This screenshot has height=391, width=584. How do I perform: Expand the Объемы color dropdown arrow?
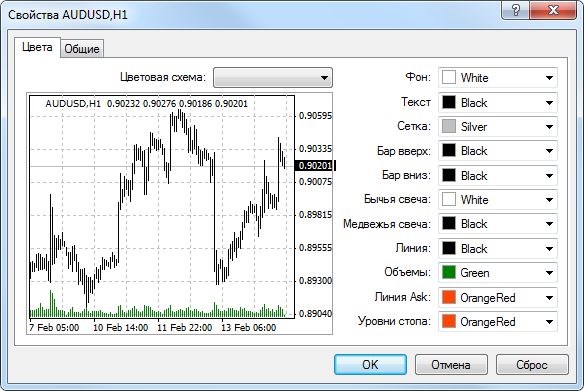(549, 273)
